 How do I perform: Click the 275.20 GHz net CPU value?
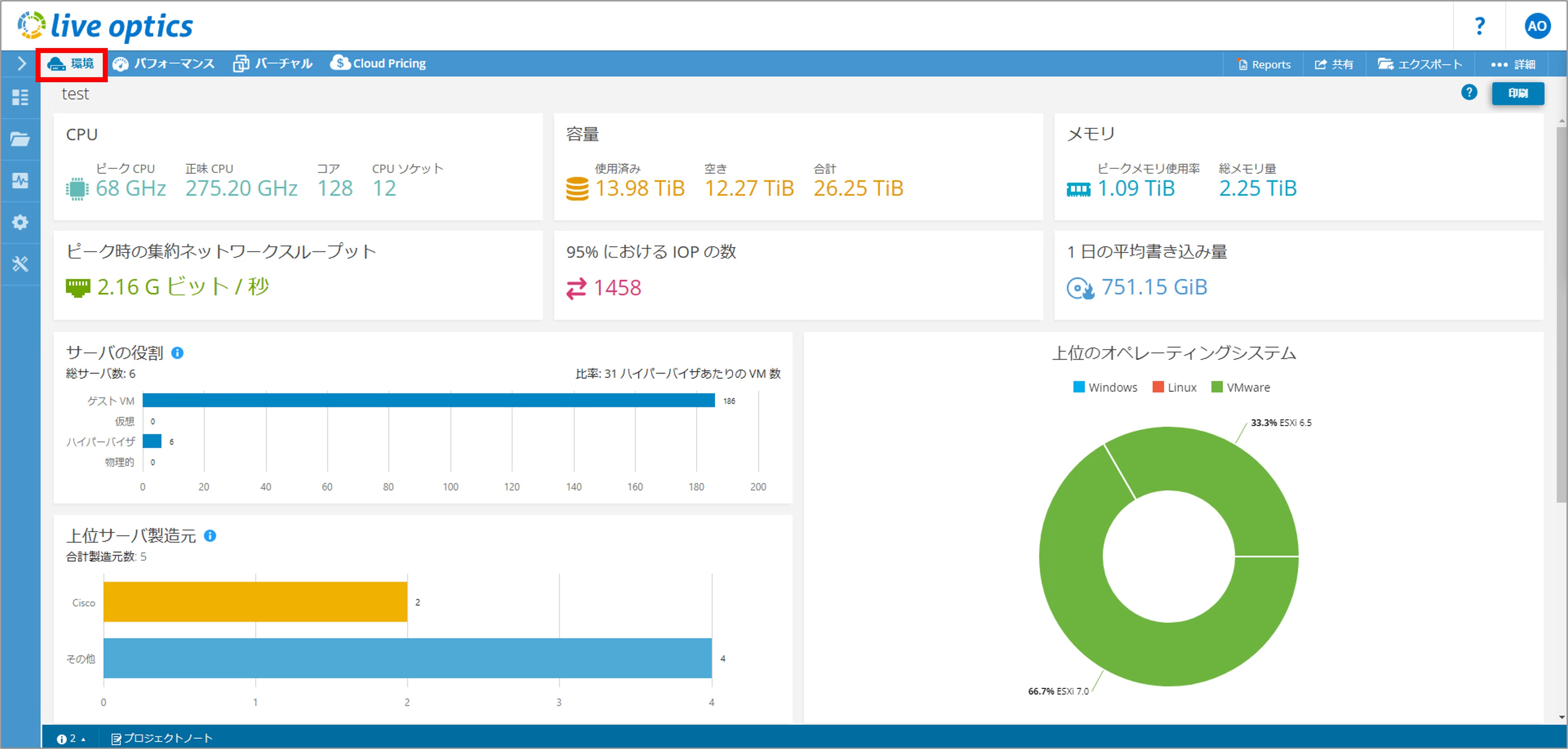pos(242,189)
